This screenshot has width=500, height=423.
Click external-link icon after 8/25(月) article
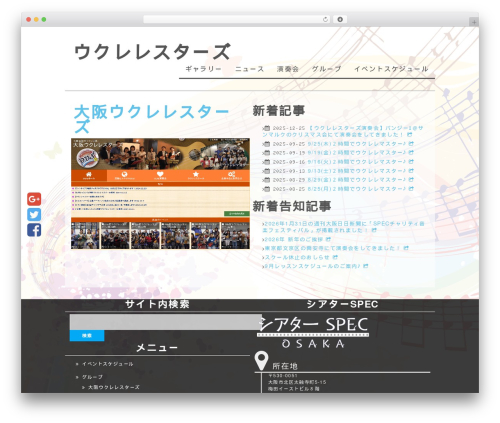(411, 188)
